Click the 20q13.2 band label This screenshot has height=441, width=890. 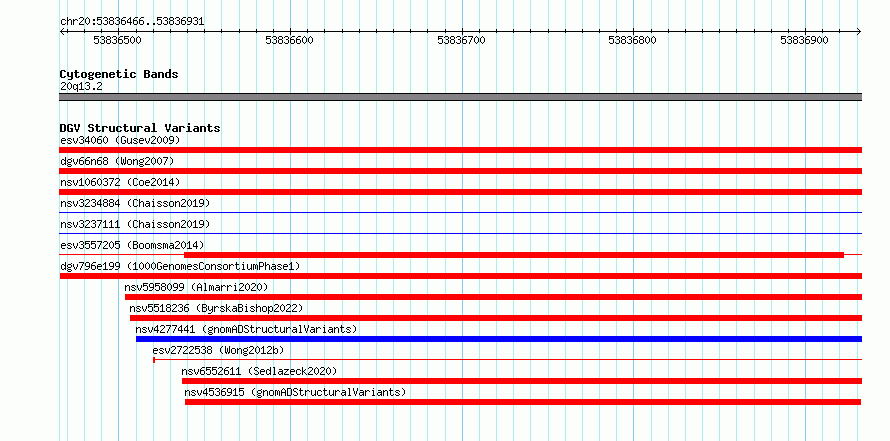pyautogui.click(x=81, y=87)
